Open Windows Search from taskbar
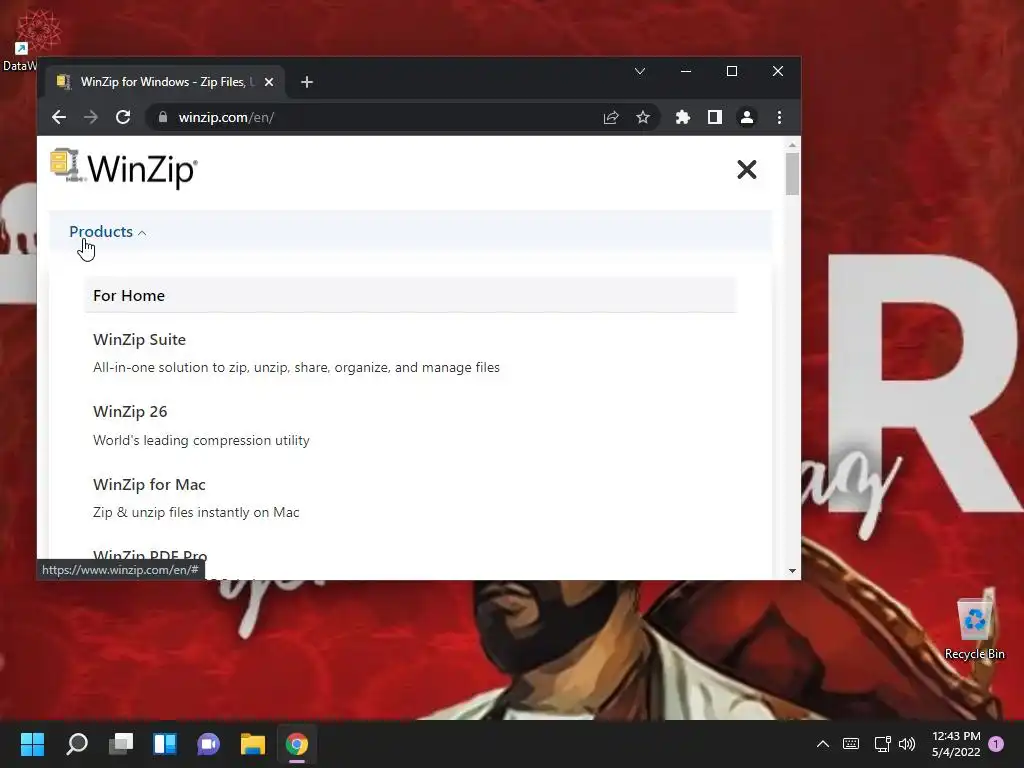This screenshot has width=1024, height=768. (x=76, y=744)
